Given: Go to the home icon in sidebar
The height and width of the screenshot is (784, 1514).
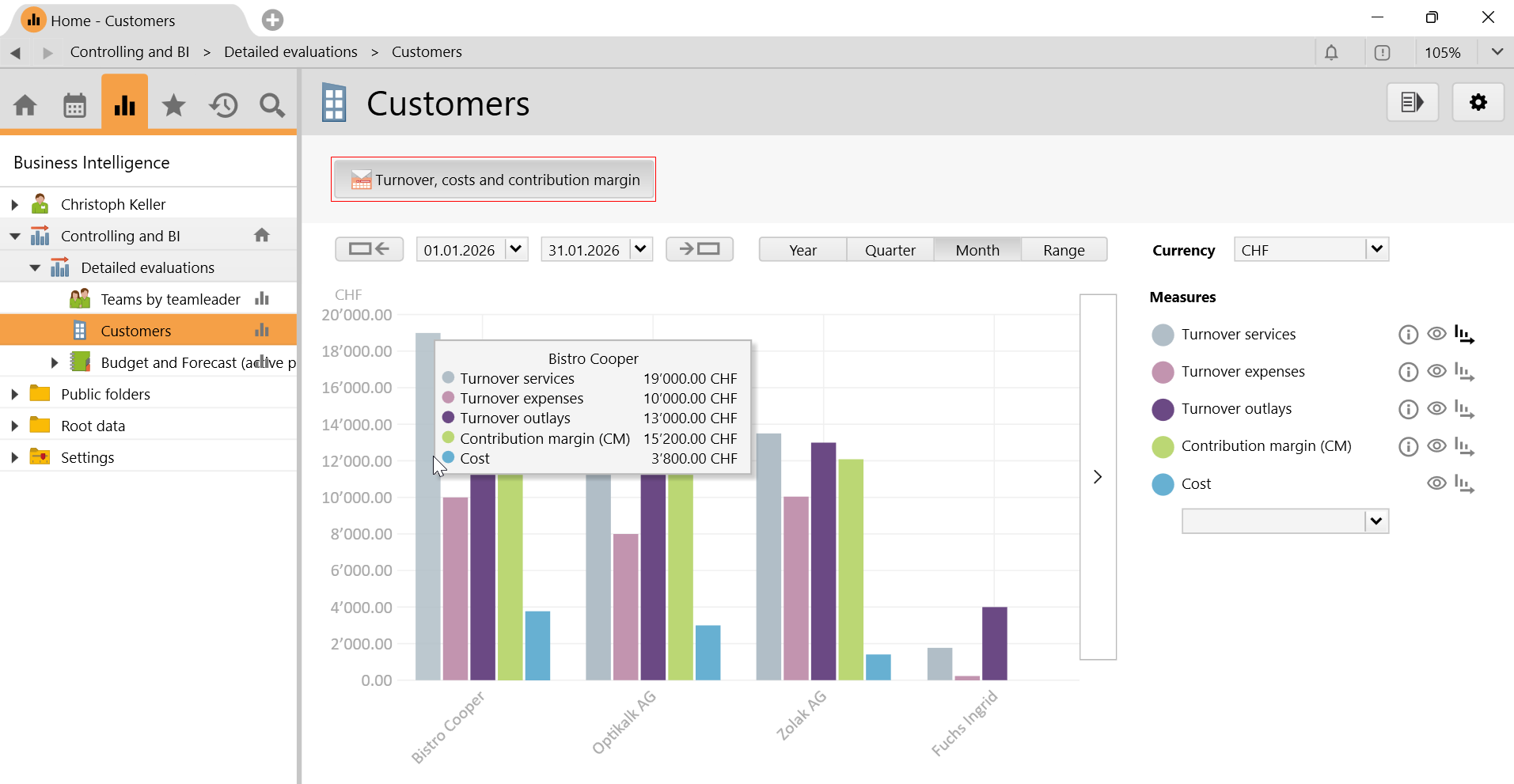Looking at the screenshot, I should tap(25, 105).
